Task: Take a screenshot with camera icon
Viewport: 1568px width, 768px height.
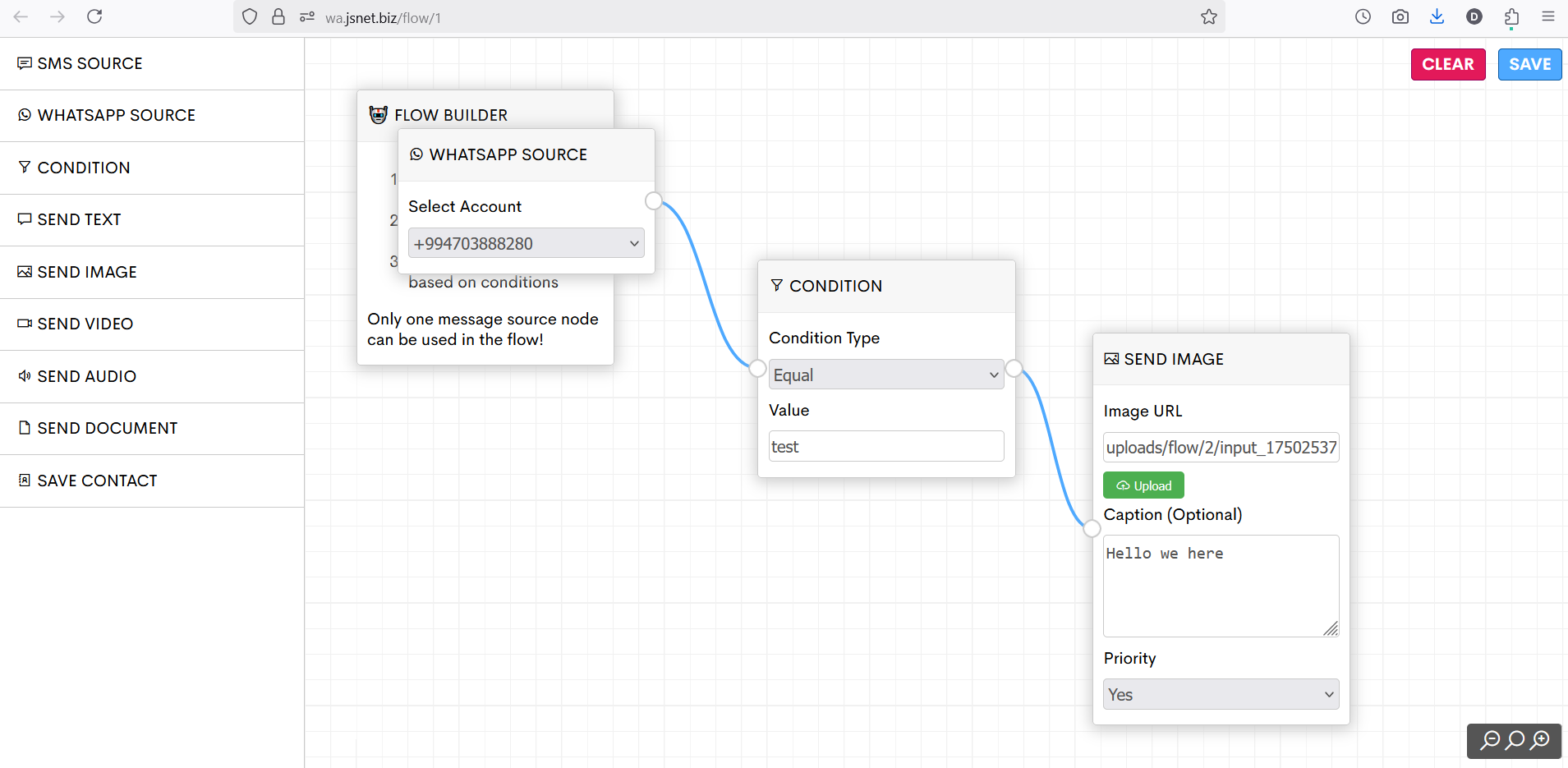Action: click(1400, 16)
